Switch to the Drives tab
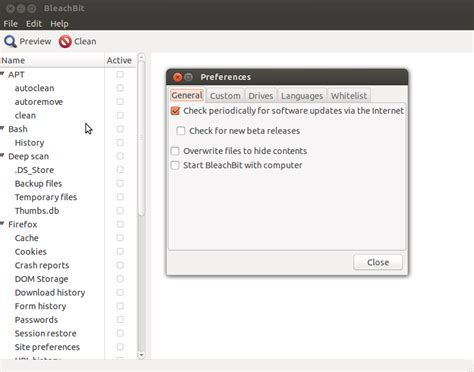 coord(260,96)
